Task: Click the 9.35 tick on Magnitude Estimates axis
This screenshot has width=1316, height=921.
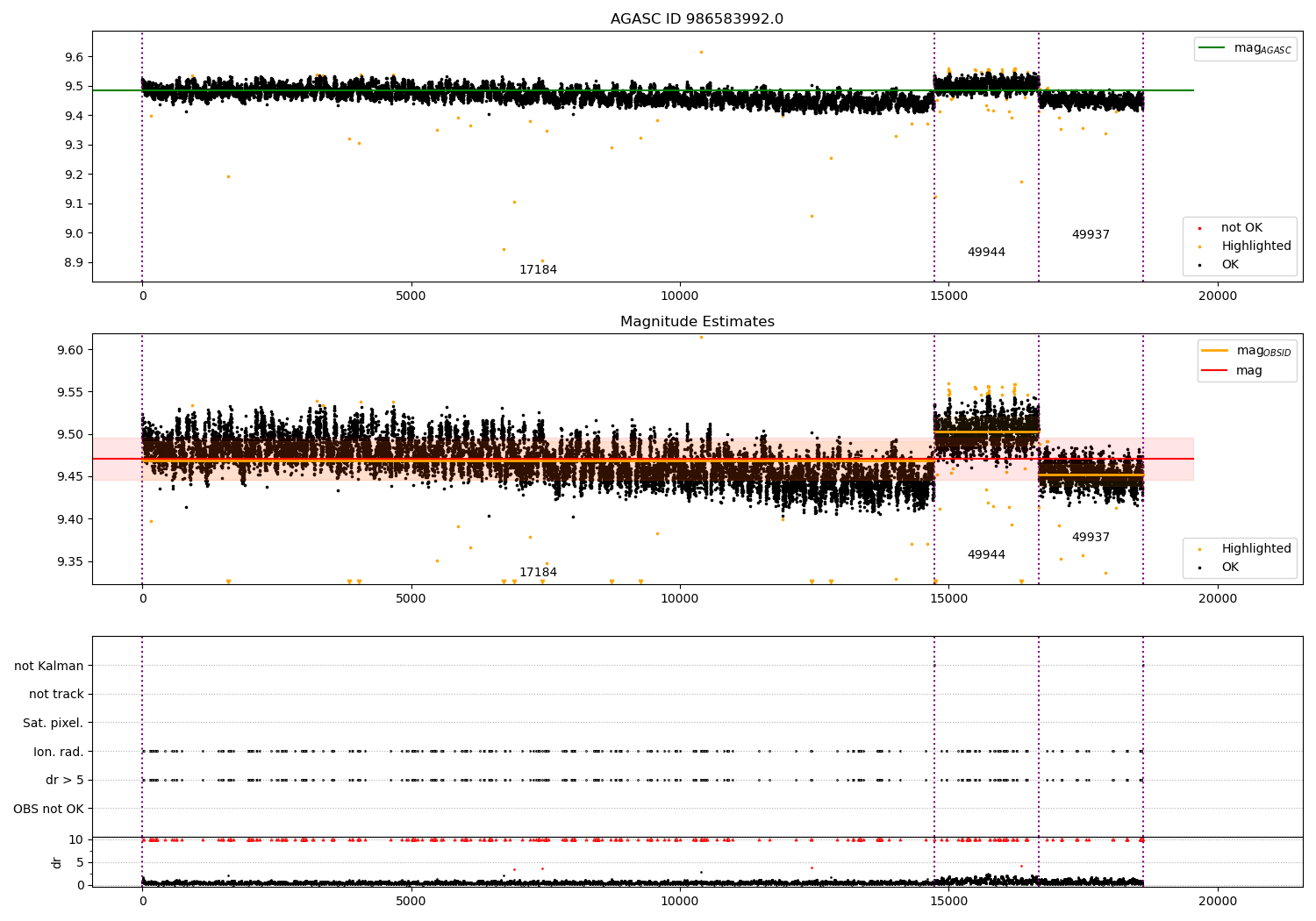Action: [70, 562]
